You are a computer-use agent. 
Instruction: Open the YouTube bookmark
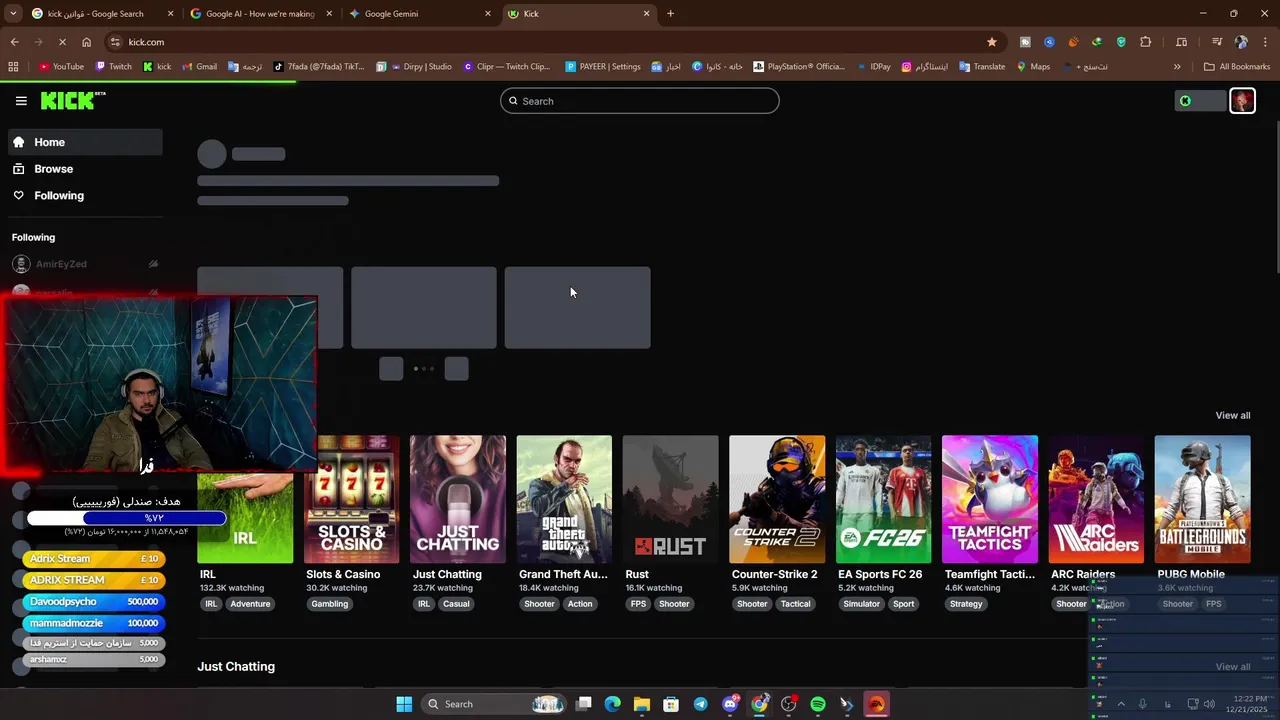click(x=61, y=67)
